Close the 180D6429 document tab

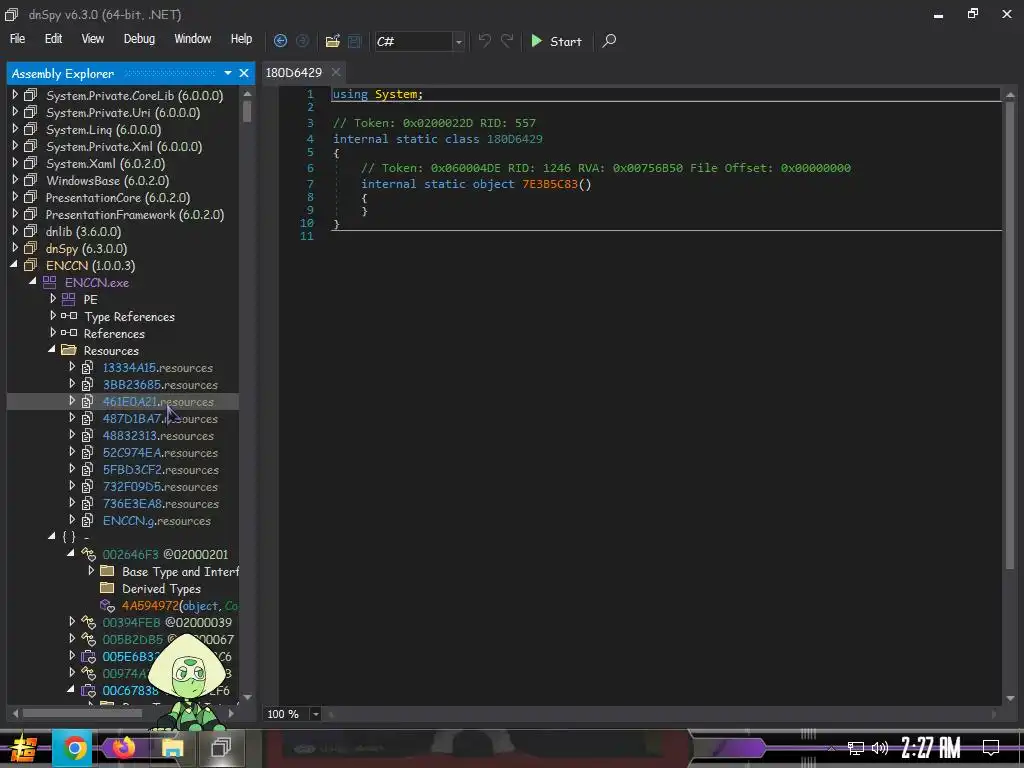[x=336, y=72]
